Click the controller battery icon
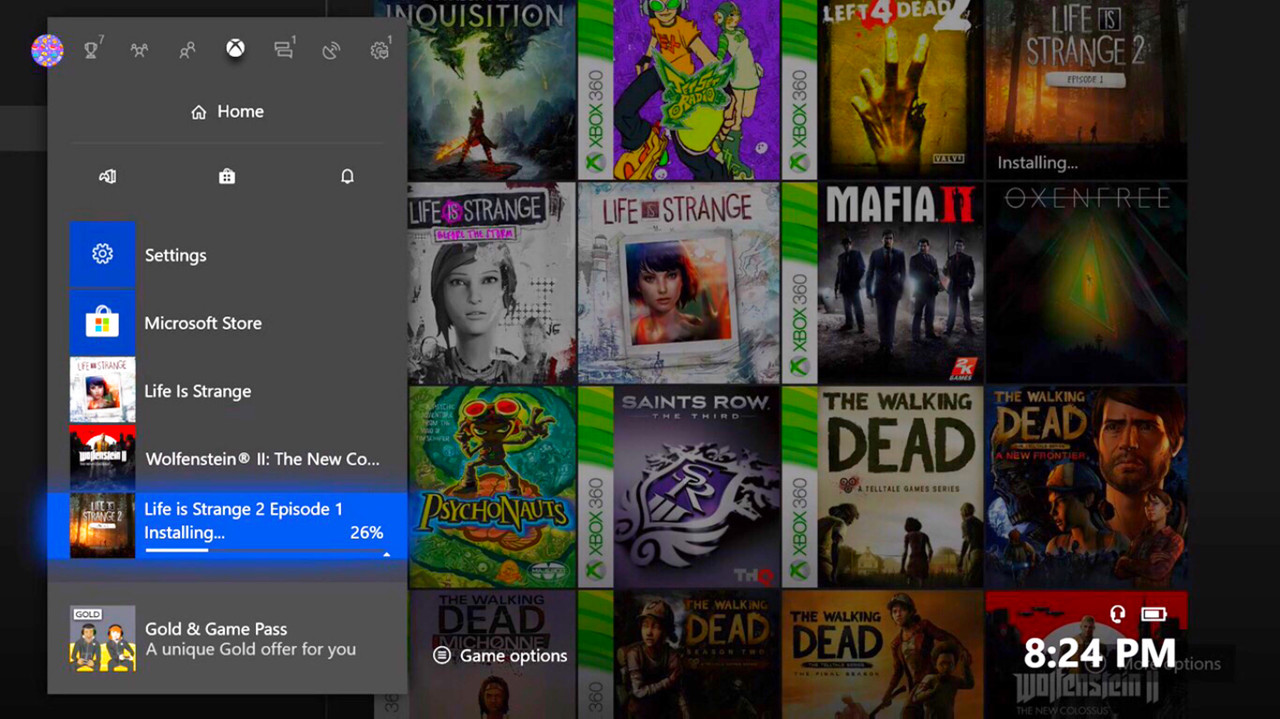 coord(1154,613)
